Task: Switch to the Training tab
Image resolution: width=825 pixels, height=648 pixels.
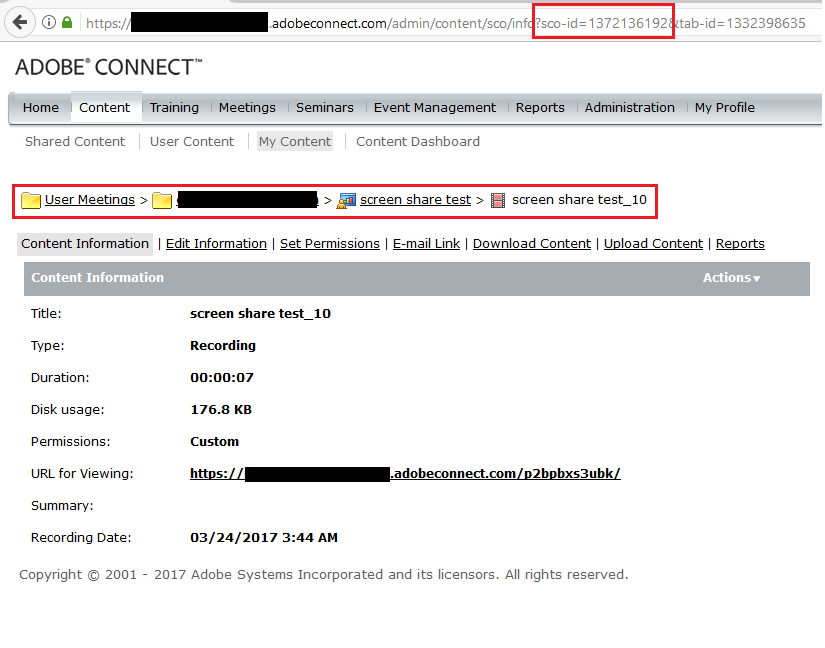Action: tap(174, 107)
